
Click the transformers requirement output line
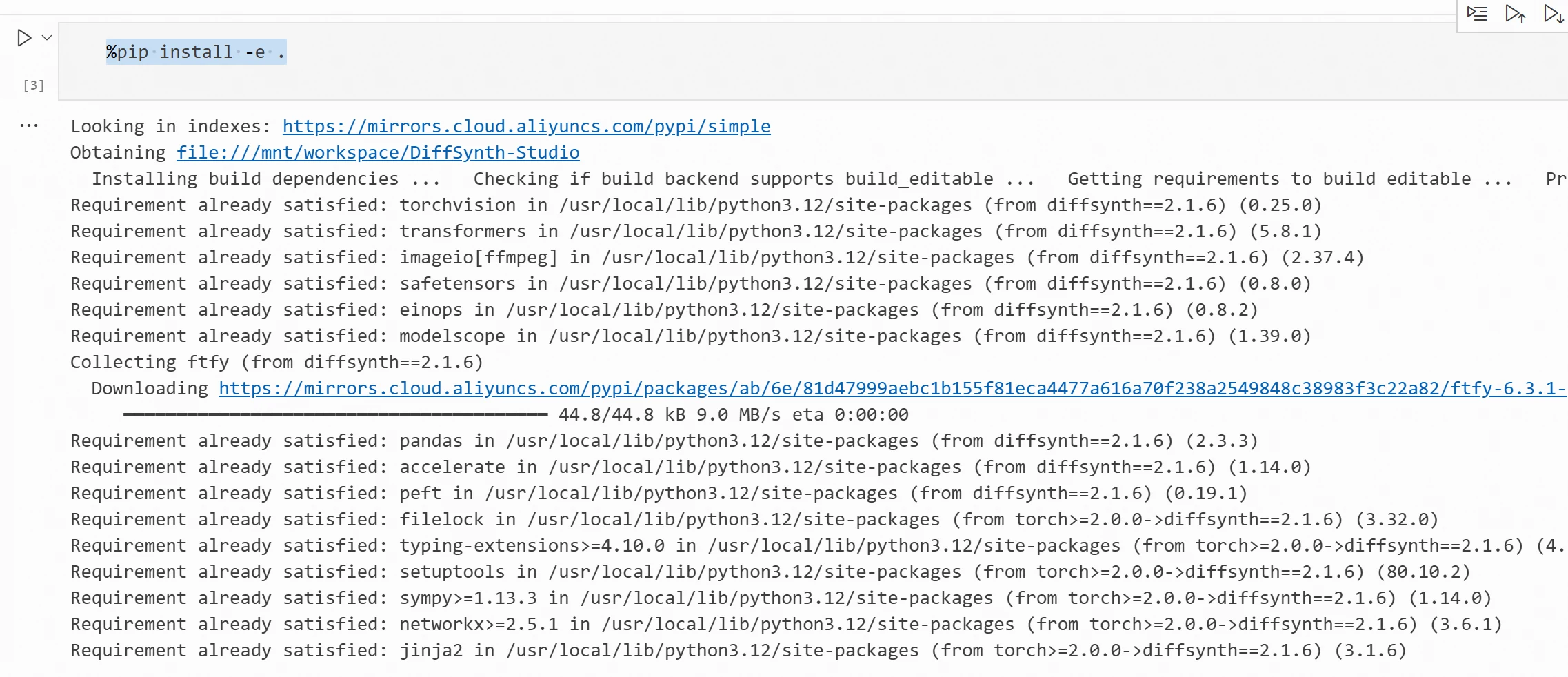696,231
